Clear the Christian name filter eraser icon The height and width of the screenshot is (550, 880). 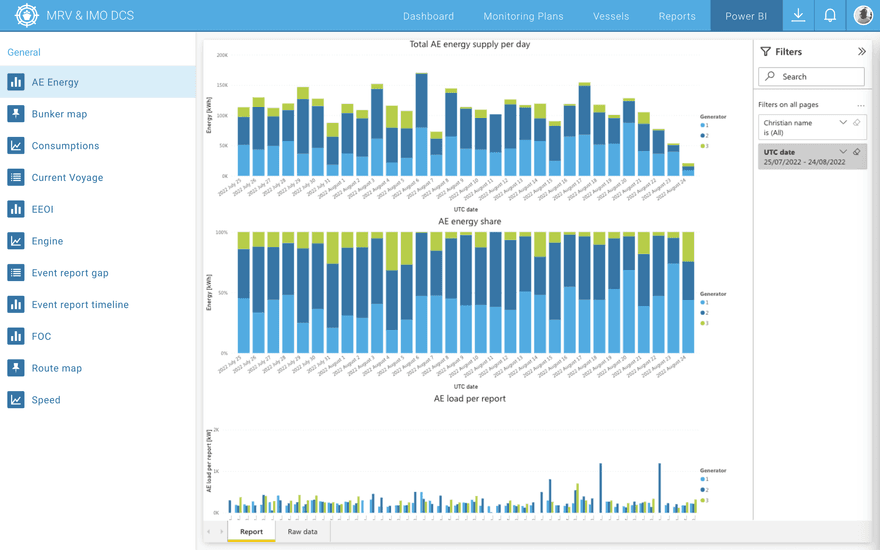[x=856, y=122]
